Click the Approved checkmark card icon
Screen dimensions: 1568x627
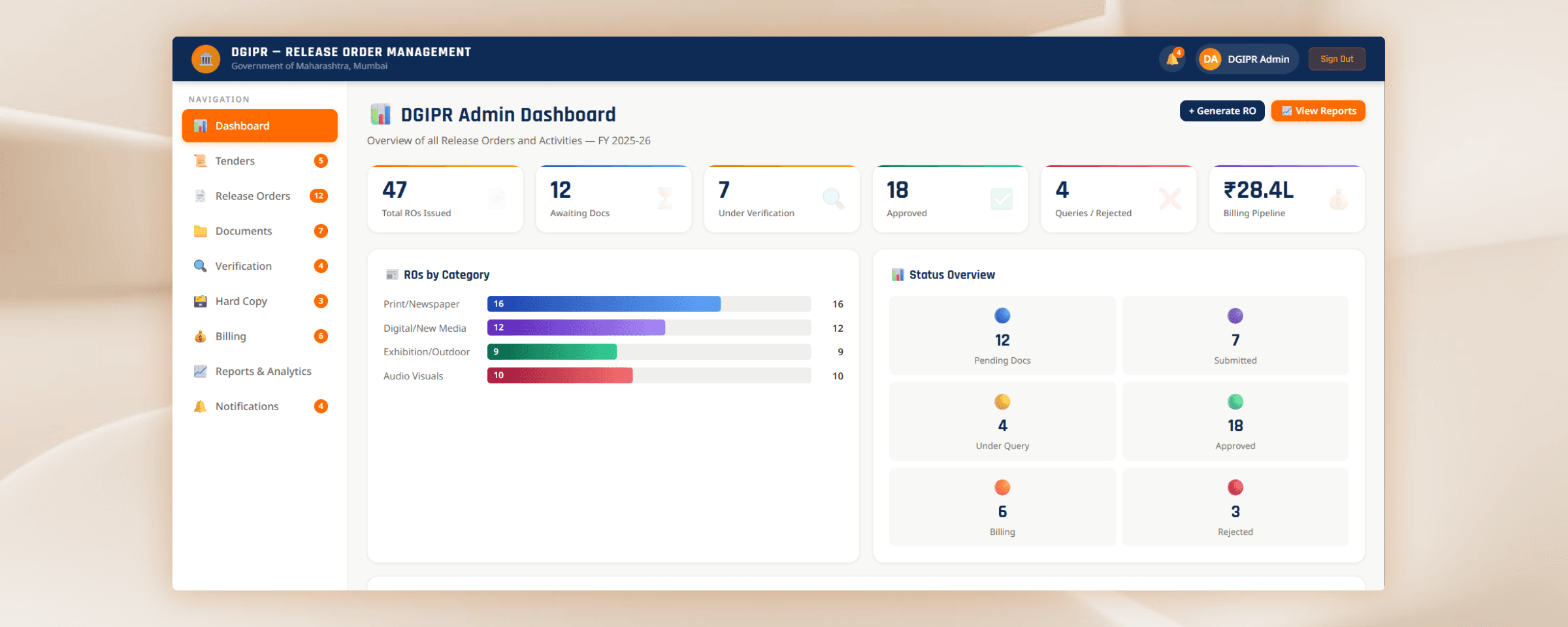[1002, 199]
